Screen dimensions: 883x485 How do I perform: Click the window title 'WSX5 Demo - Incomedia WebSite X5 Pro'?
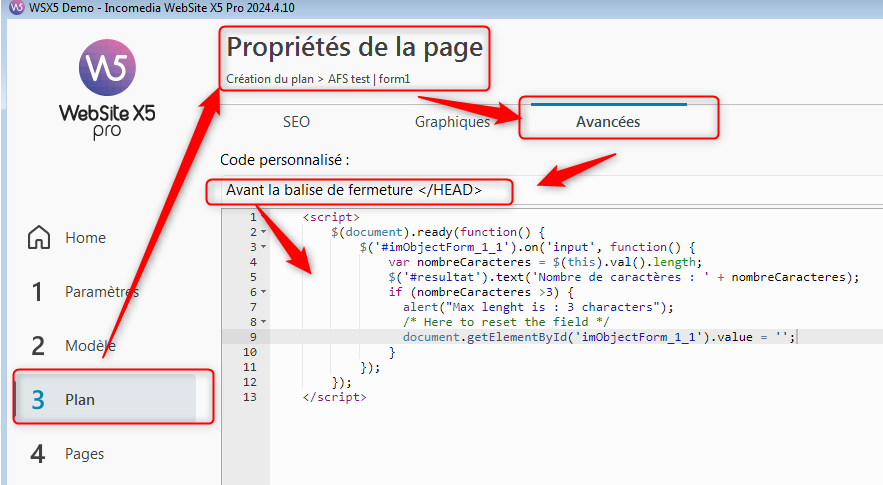coord(162,8)
